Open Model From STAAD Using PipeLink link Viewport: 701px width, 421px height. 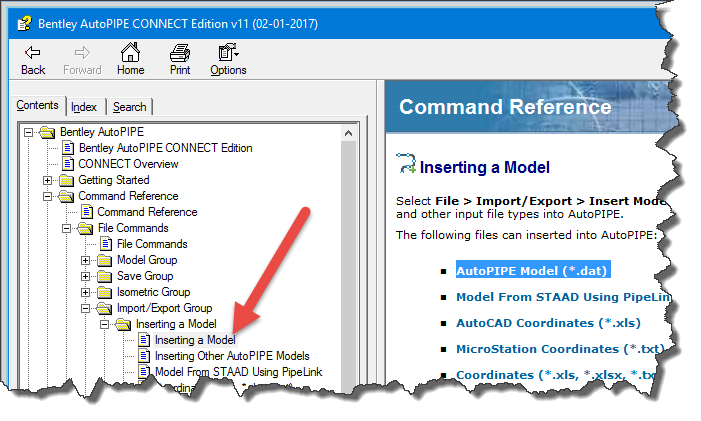tap(563, 297)
